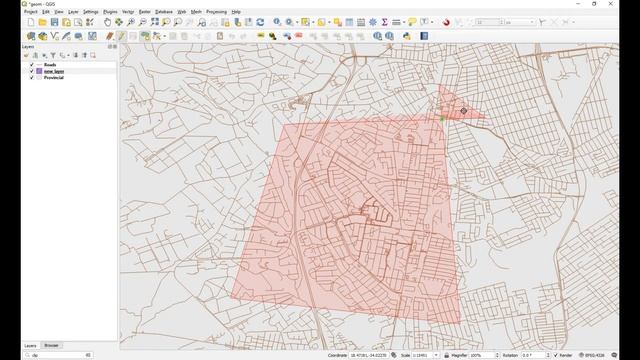Toggle editing with the pencil icon
This screenshot has width=640, height=360.
[121, 36]
